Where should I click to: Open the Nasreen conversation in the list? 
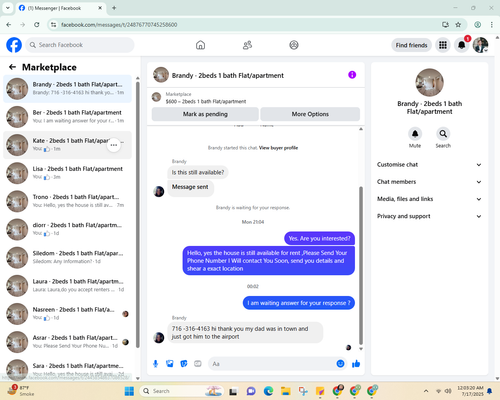click(68, 314)
